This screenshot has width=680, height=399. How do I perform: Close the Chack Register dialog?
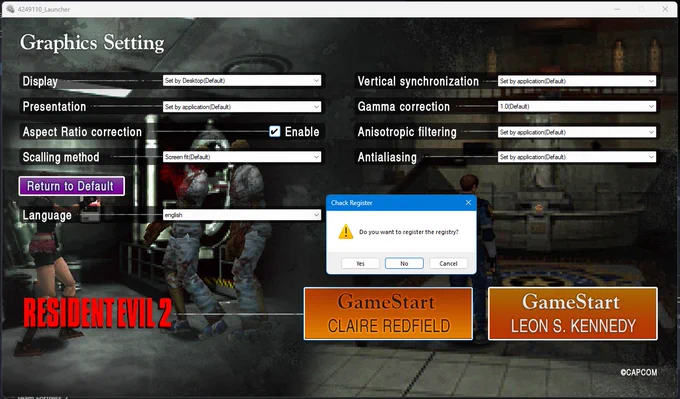468,203
